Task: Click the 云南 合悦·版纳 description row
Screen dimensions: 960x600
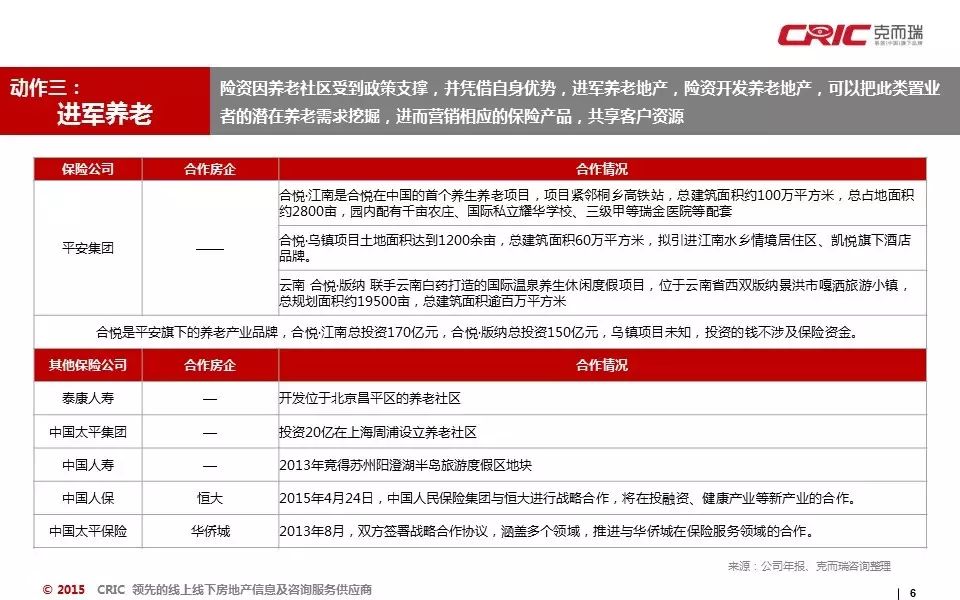Action: click(x=602, y=293)
